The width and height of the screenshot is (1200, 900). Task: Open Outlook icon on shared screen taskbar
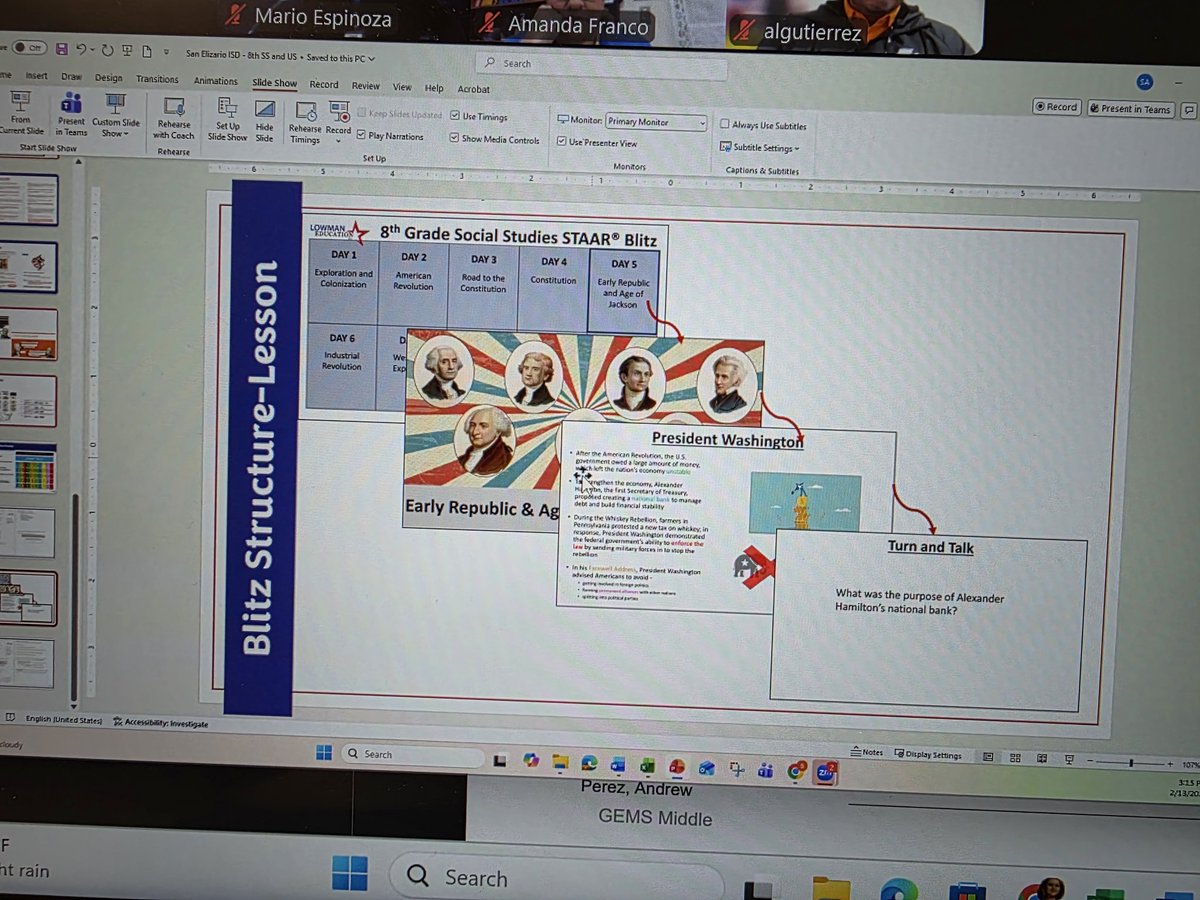click(x=707, y=768)
